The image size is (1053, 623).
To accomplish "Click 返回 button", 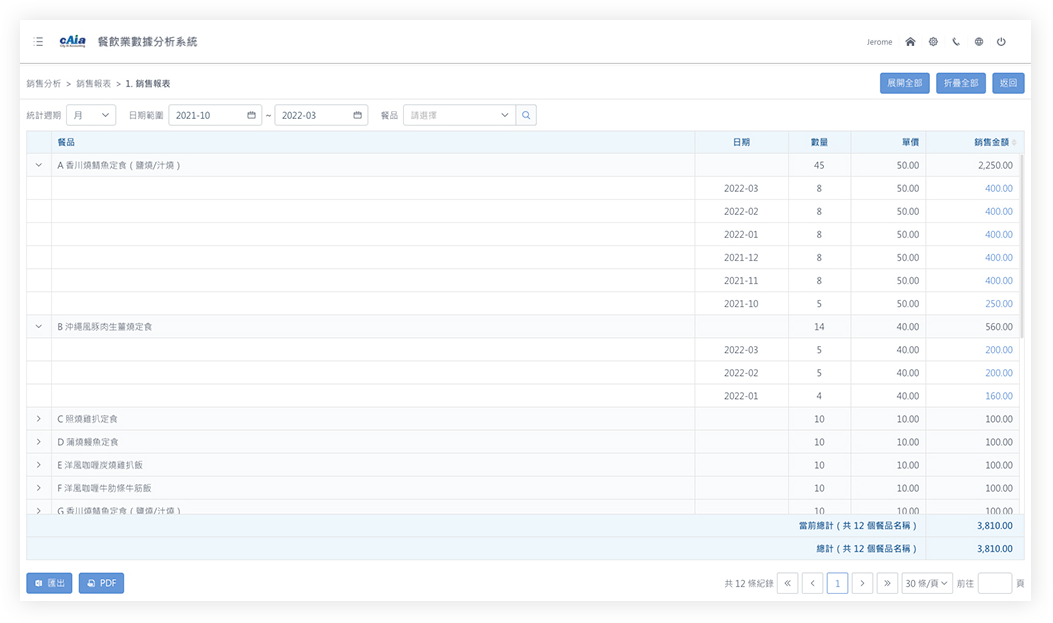I will (x=1008, y=83).
